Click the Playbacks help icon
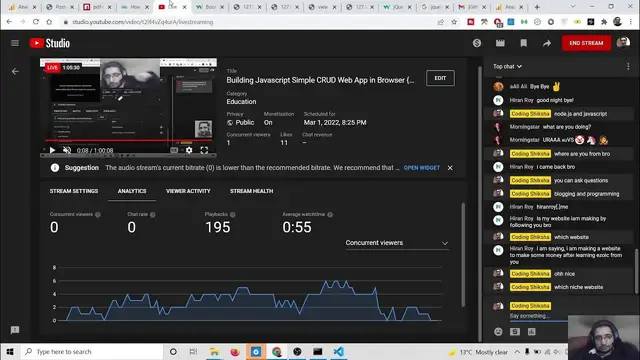The width and height of the screenshot is (640, 360). pyautogui.click(x=232, y=215)
